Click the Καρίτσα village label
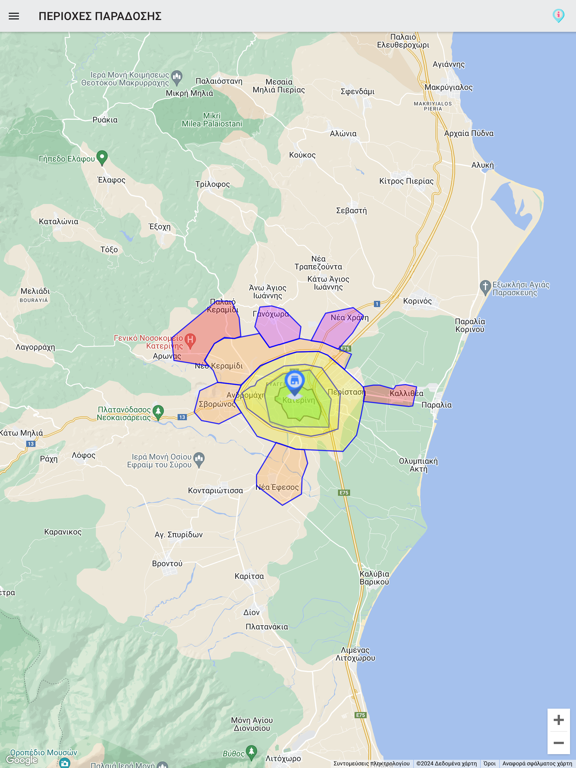The width and height of the screenshot is (576, 768). (x=249, y=576)
